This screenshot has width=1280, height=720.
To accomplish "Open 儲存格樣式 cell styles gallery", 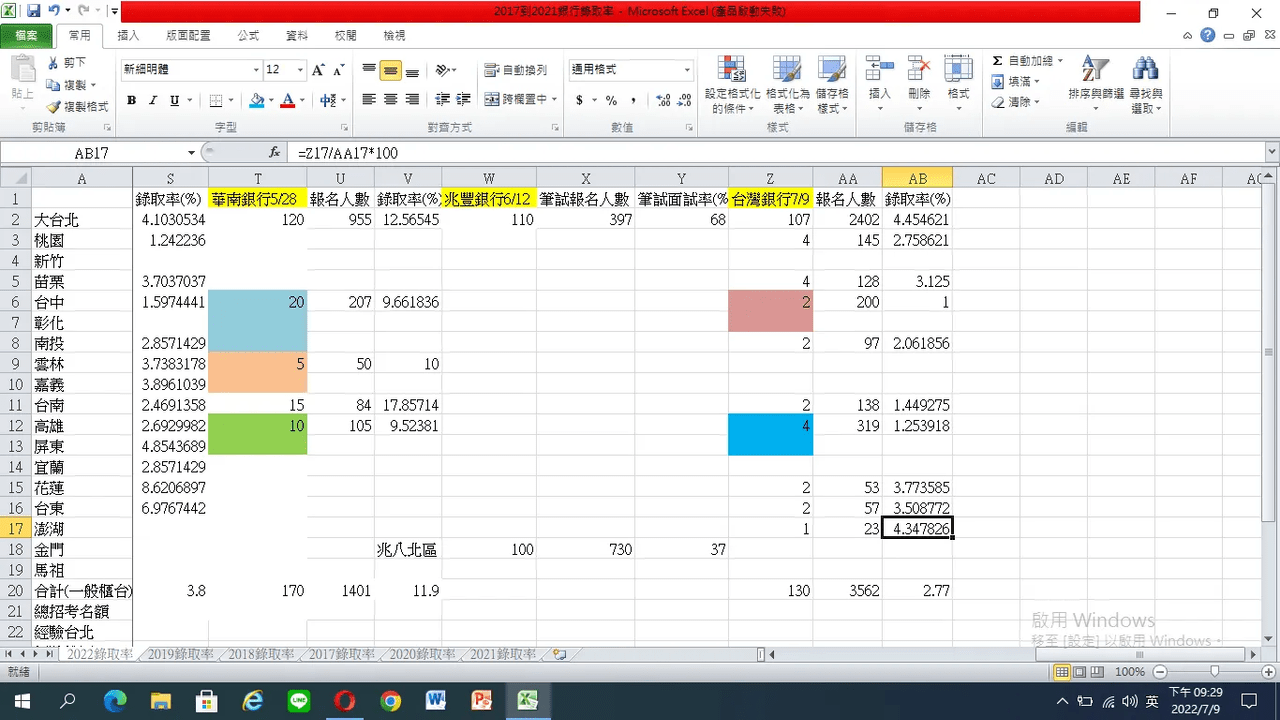I will click(x=832, y=85).
